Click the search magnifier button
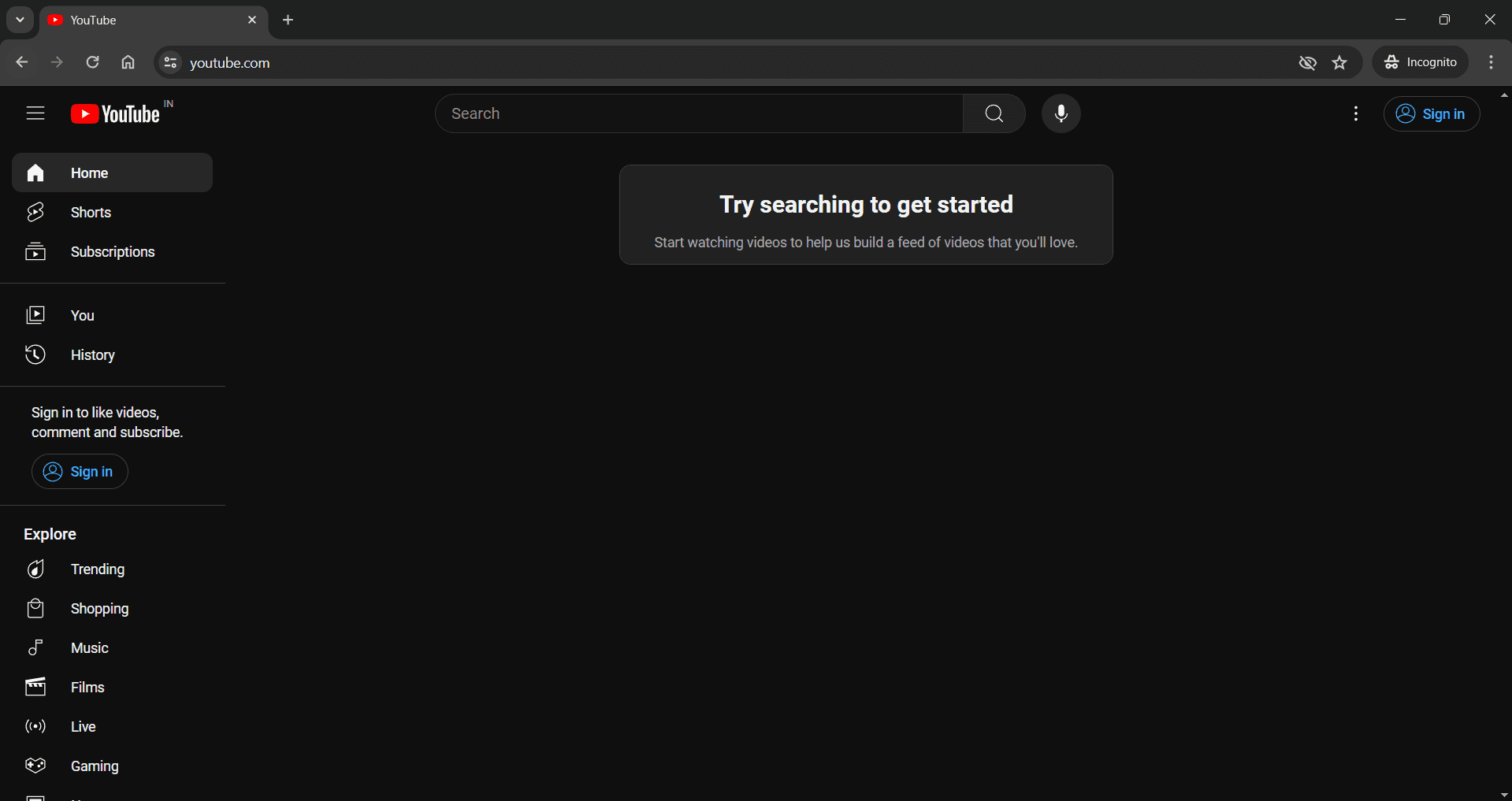 tap(994, 113)
